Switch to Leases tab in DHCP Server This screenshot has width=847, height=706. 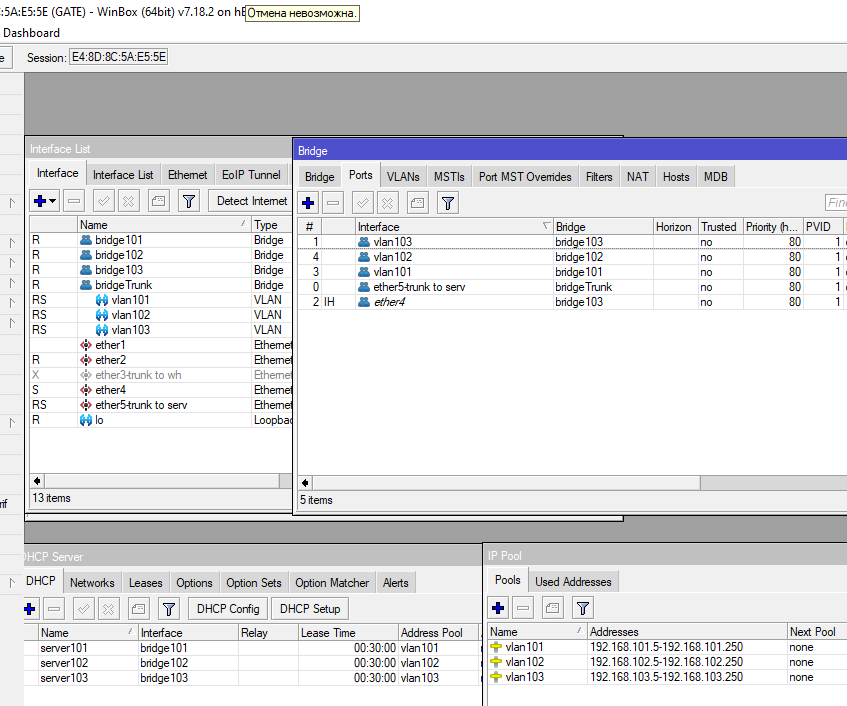[145, 583]
